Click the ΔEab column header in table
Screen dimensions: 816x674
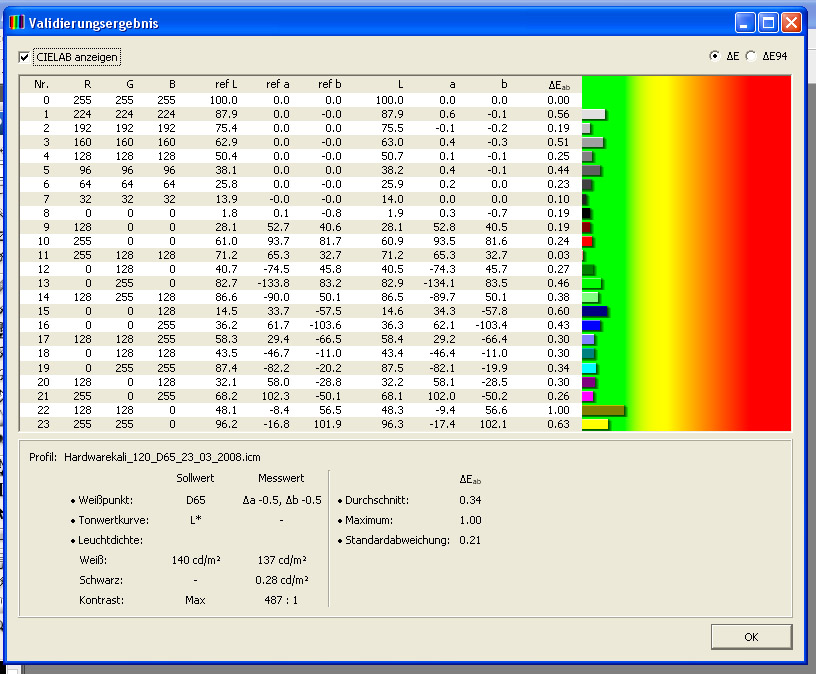click(x=559, y=85)
